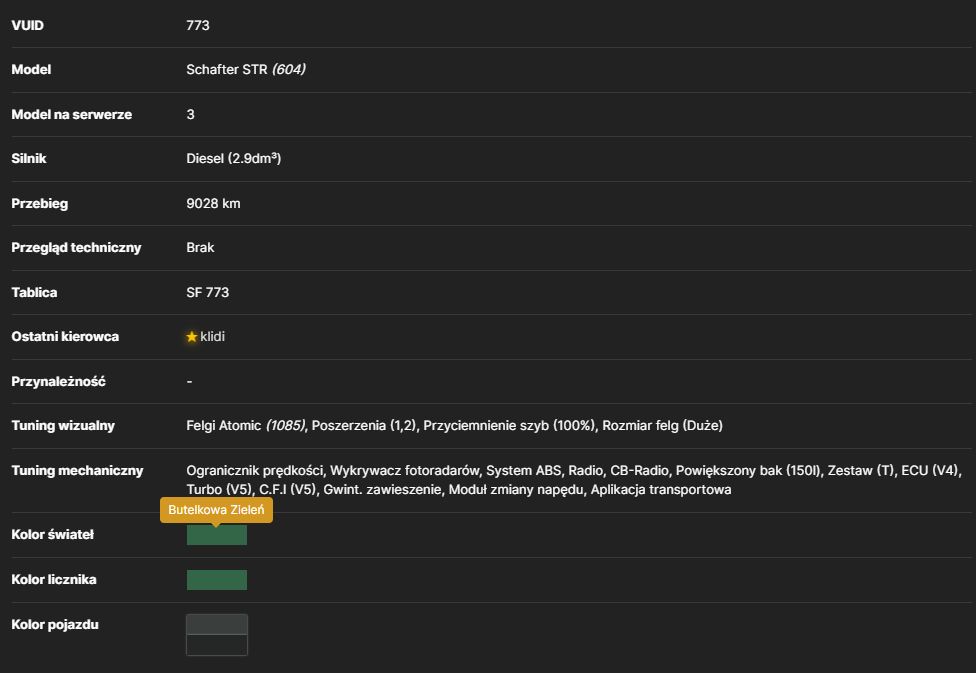Click the Rozmiar felg (Duże) entry
The width and height of the screenshot is (976, 673).
click(662, 426)
